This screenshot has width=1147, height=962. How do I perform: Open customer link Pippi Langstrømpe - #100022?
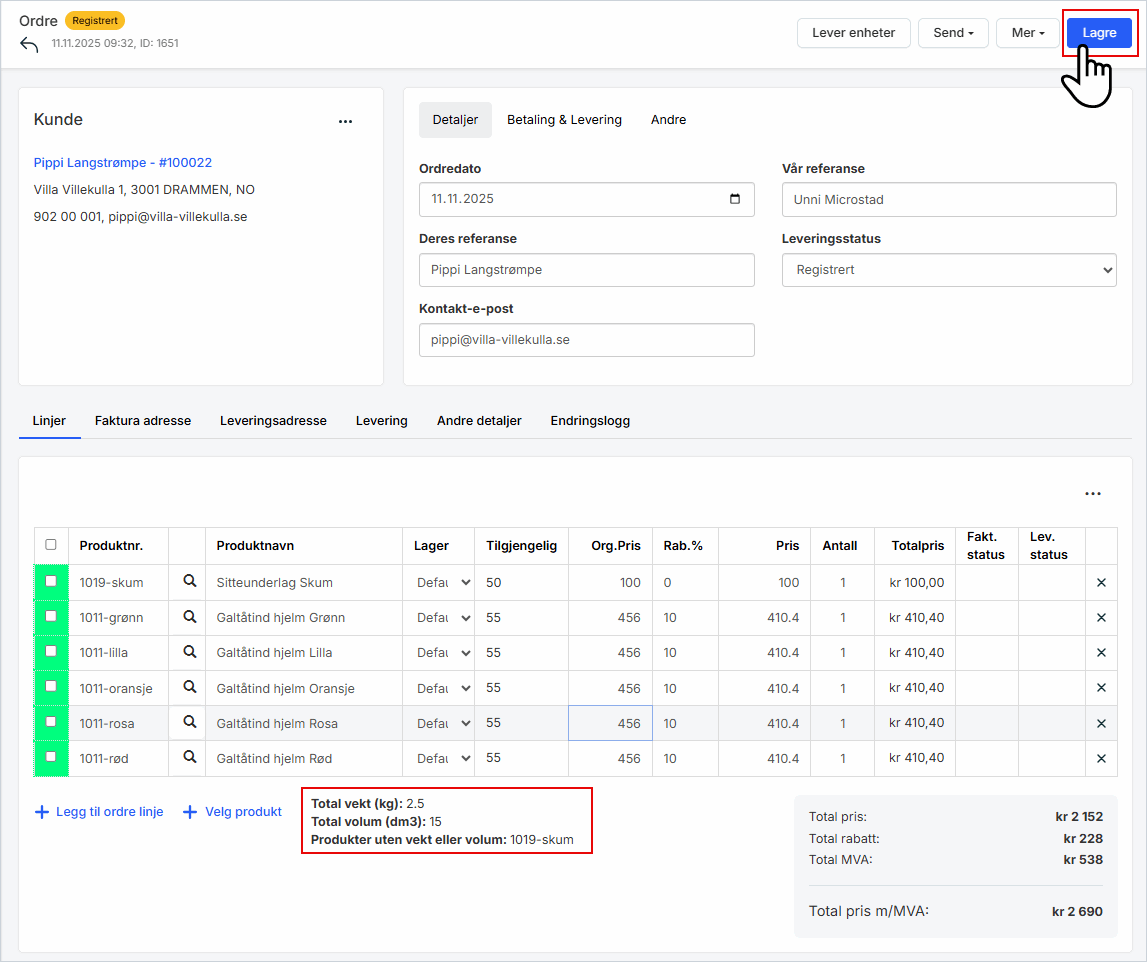pos(123,162)
